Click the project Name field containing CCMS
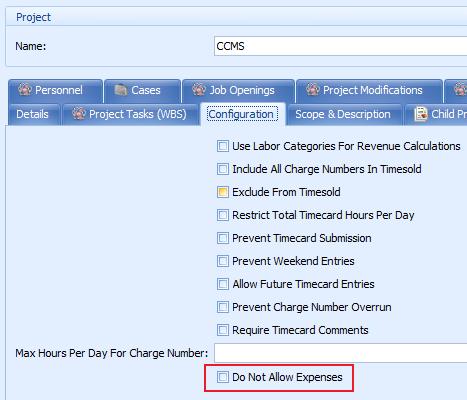467x400 pixels. click(340, 46)
